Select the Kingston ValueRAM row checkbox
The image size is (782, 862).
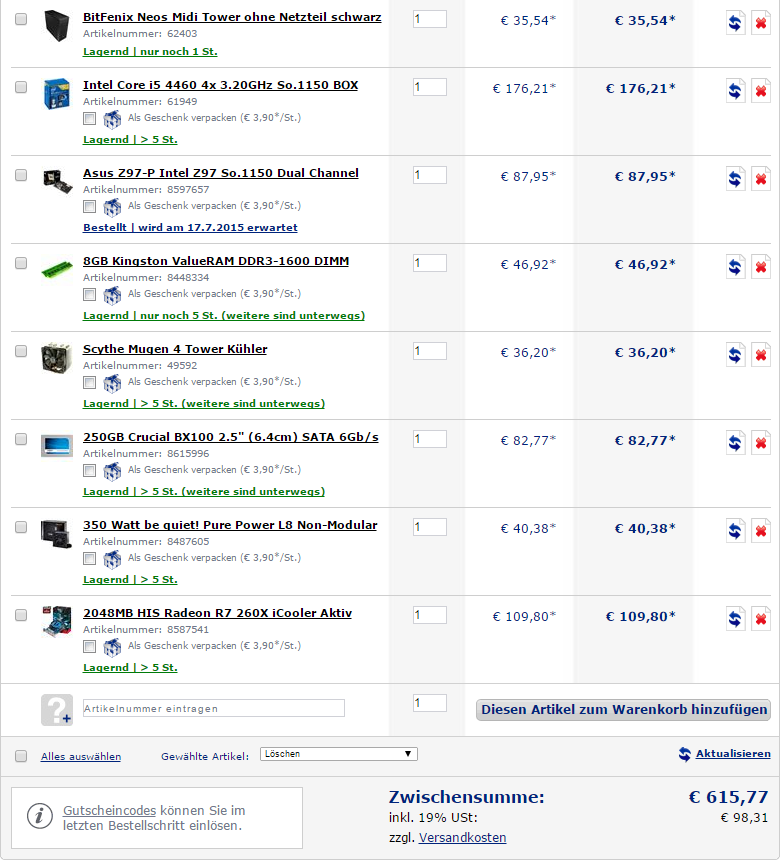pyautogui.click(x=21, y=263)
